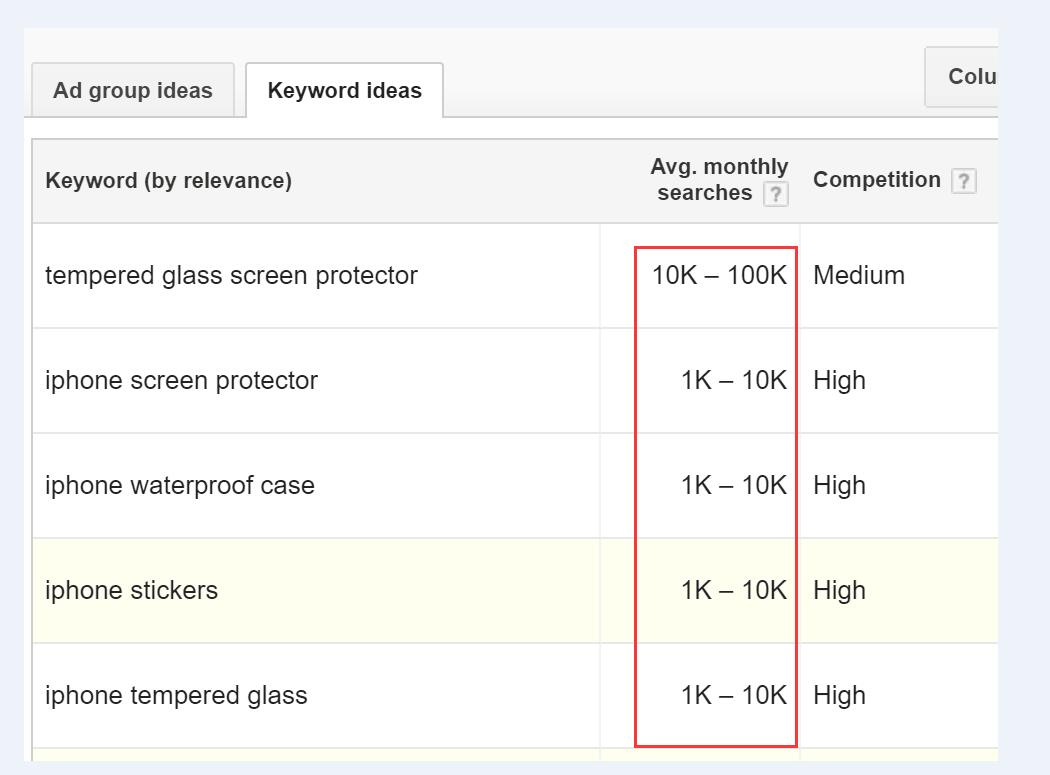Image resolution: width=1050 pixels, height=775 pixels.
Task: Select keyword iphone stickers
Action: point(131,590)
